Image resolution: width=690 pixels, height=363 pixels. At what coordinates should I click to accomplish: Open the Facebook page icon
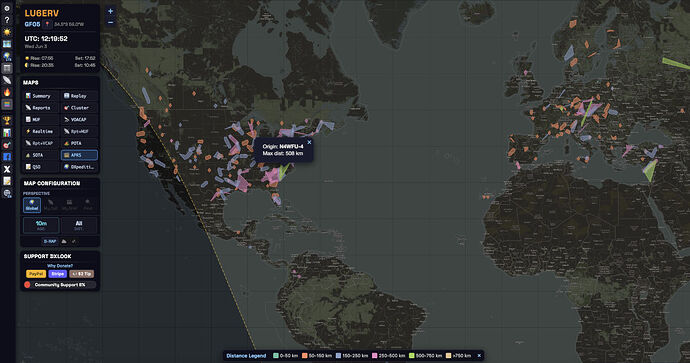click(7, 157)
